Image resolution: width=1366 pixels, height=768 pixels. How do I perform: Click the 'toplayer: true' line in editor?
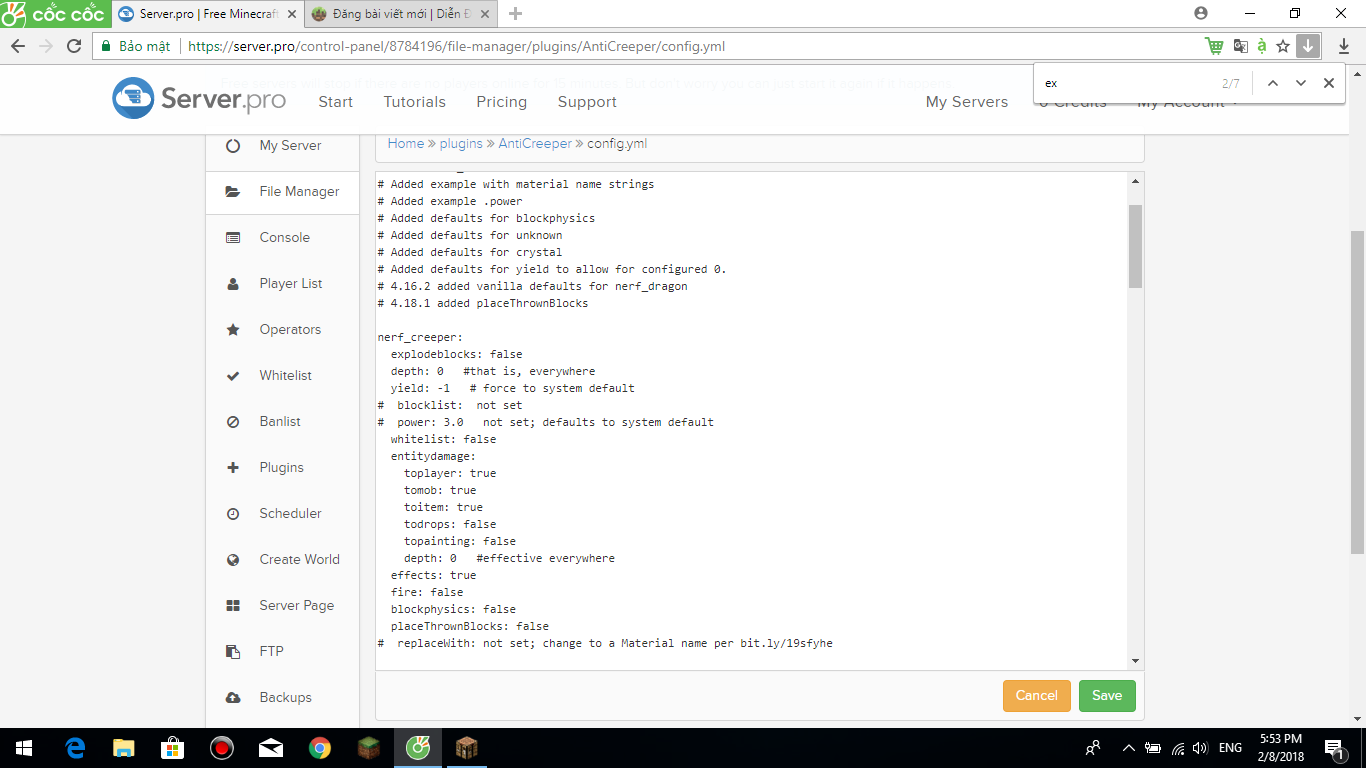(x=450, y=473)
